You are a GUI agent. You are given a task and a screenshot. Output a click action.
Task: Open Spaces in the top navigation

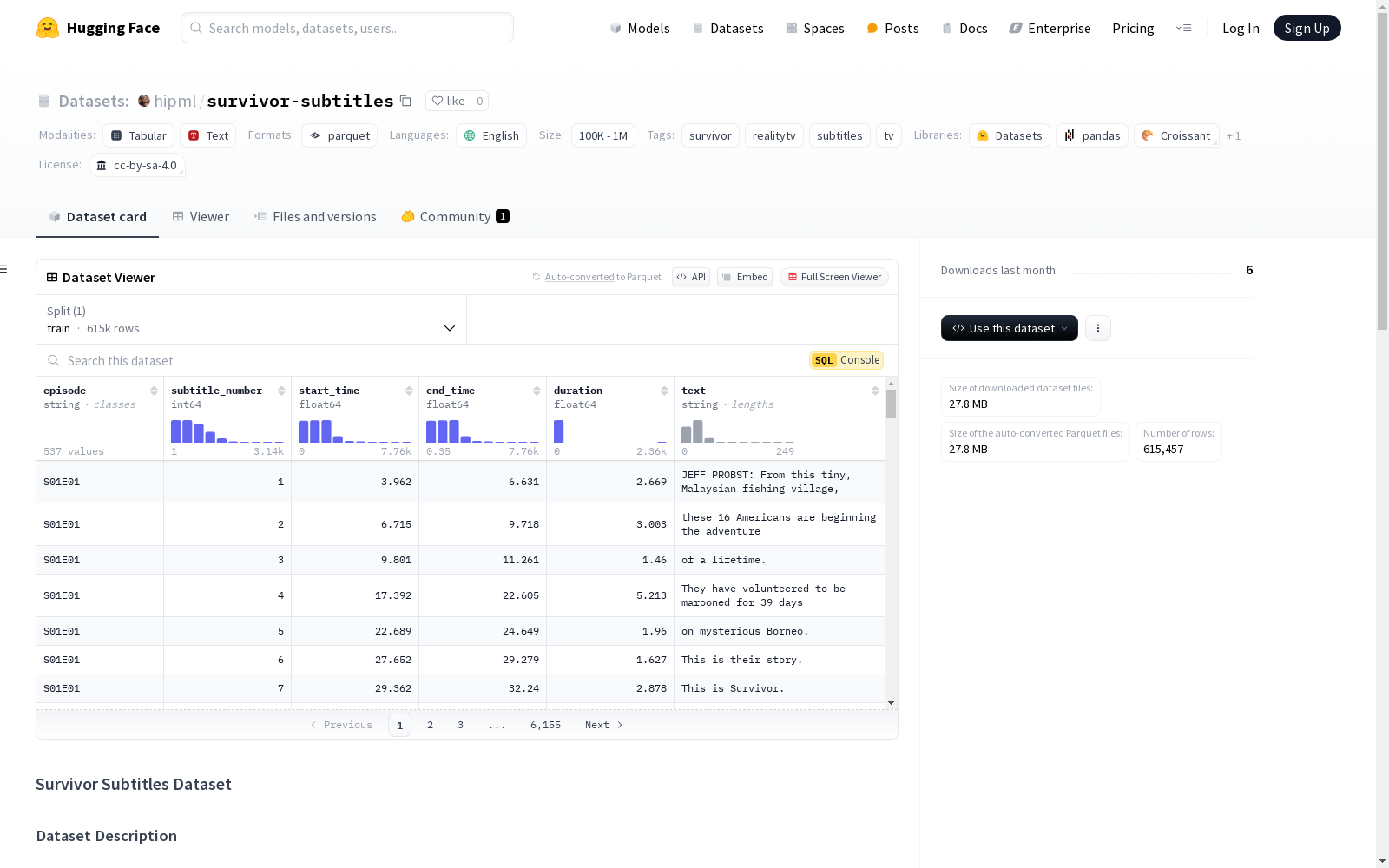click(x=814, y=28)
